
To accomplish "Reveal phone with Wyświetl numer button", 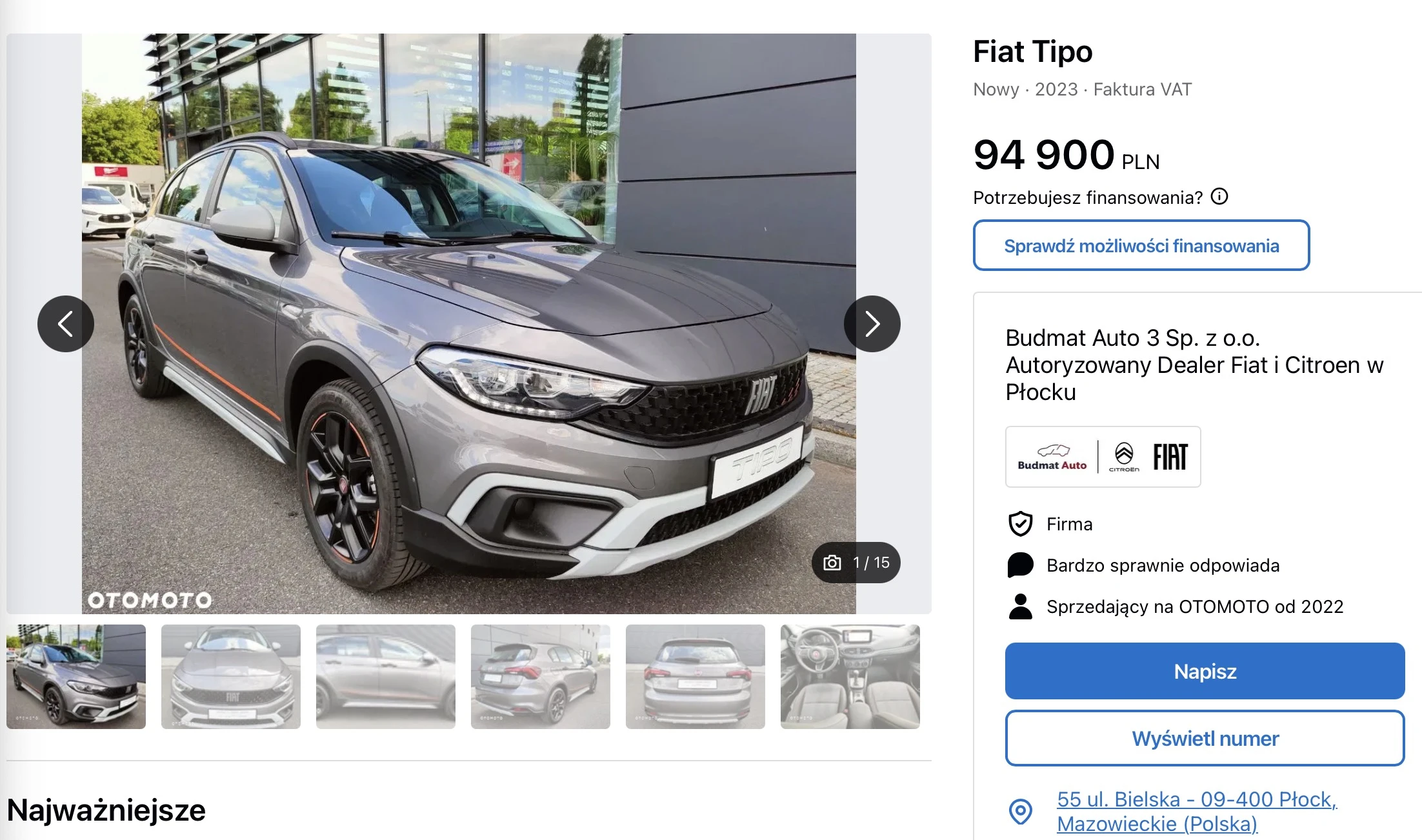I will click(x=1205, y=738).
